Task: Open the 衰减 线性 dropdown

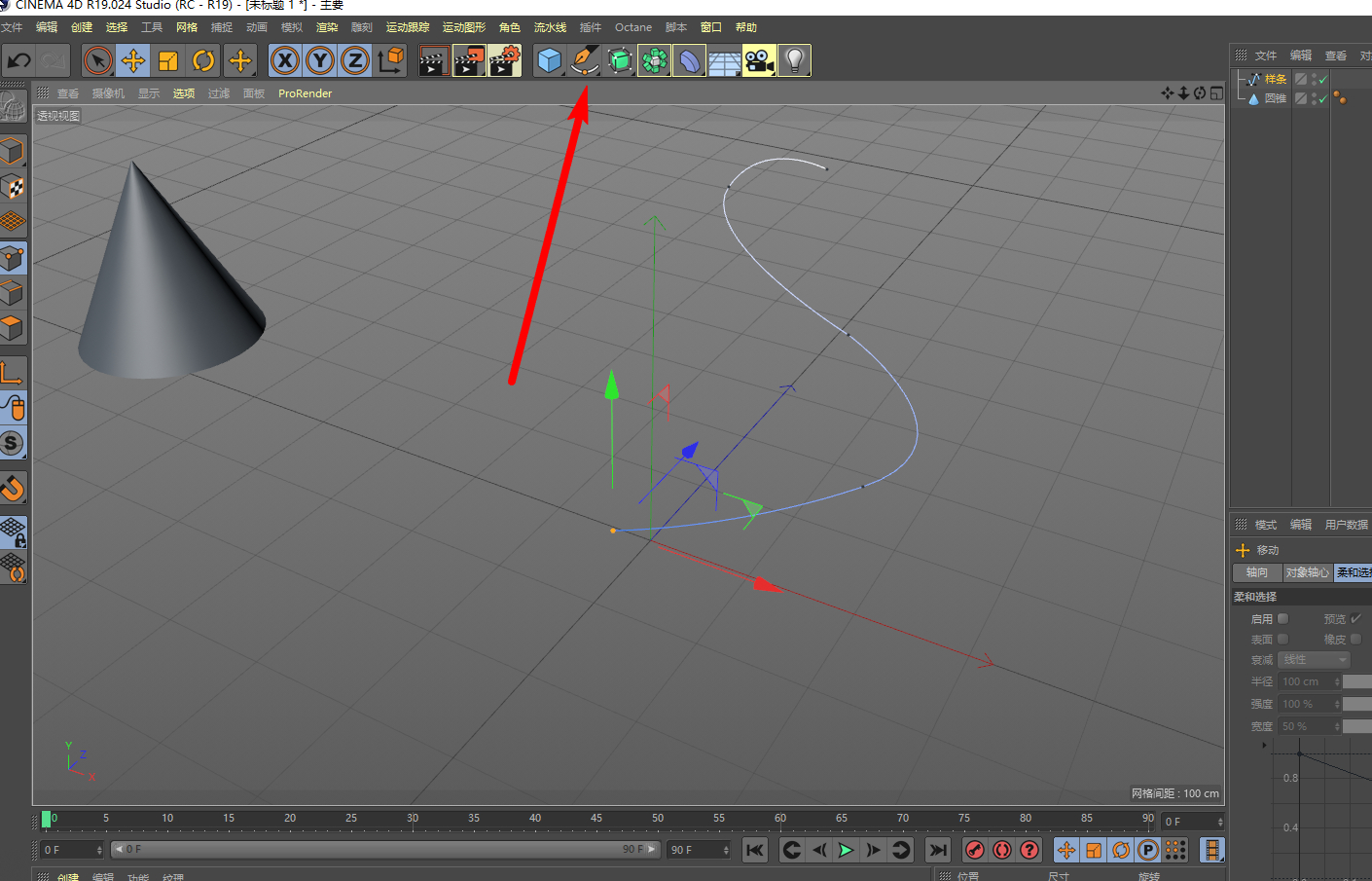Action: pyautogui.click(x=1315, y=660)
